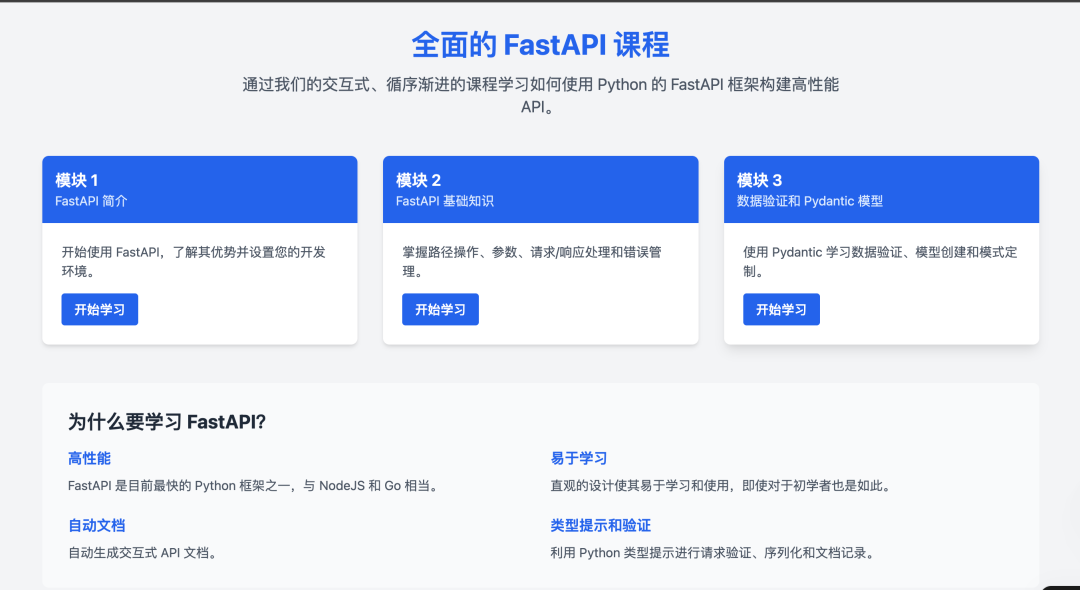Click the FastAPI 简介 subtitle
The image size is (1080, 590).
coord(91,201)
